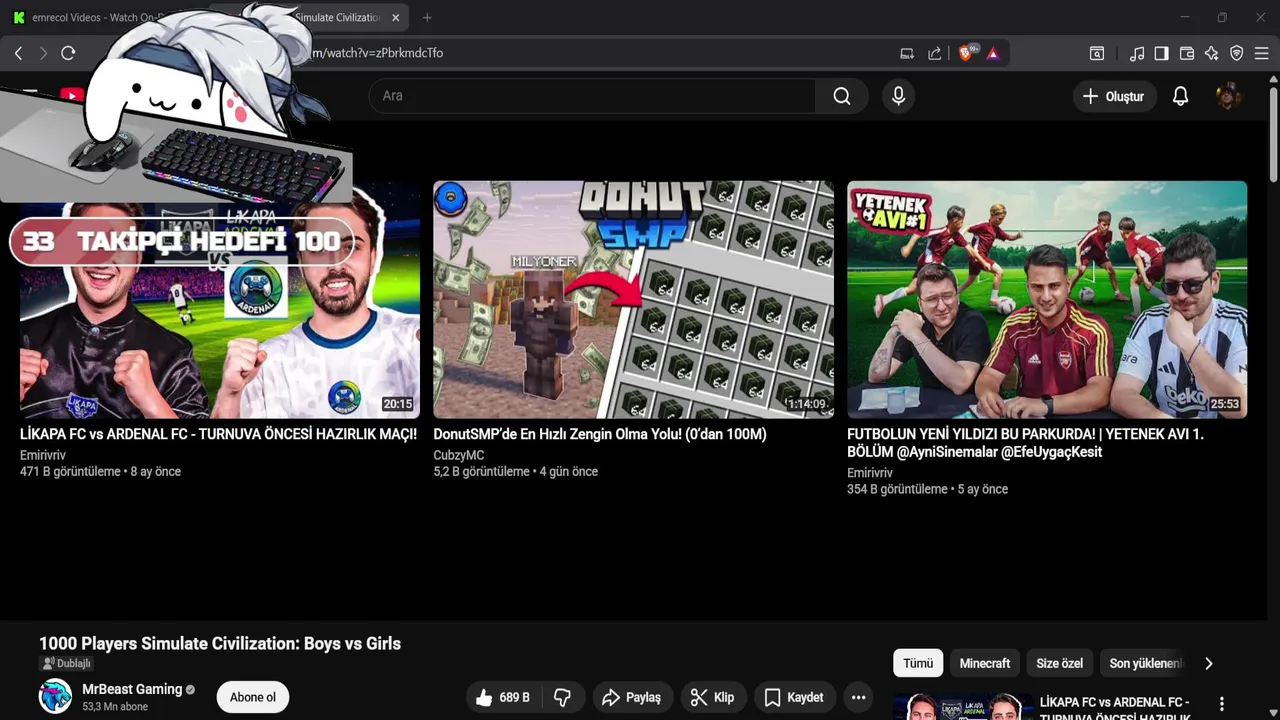Viewport: 1280px width, 720px height.
Task: Open the three-dot more actions menu
Action: [858, 697]
